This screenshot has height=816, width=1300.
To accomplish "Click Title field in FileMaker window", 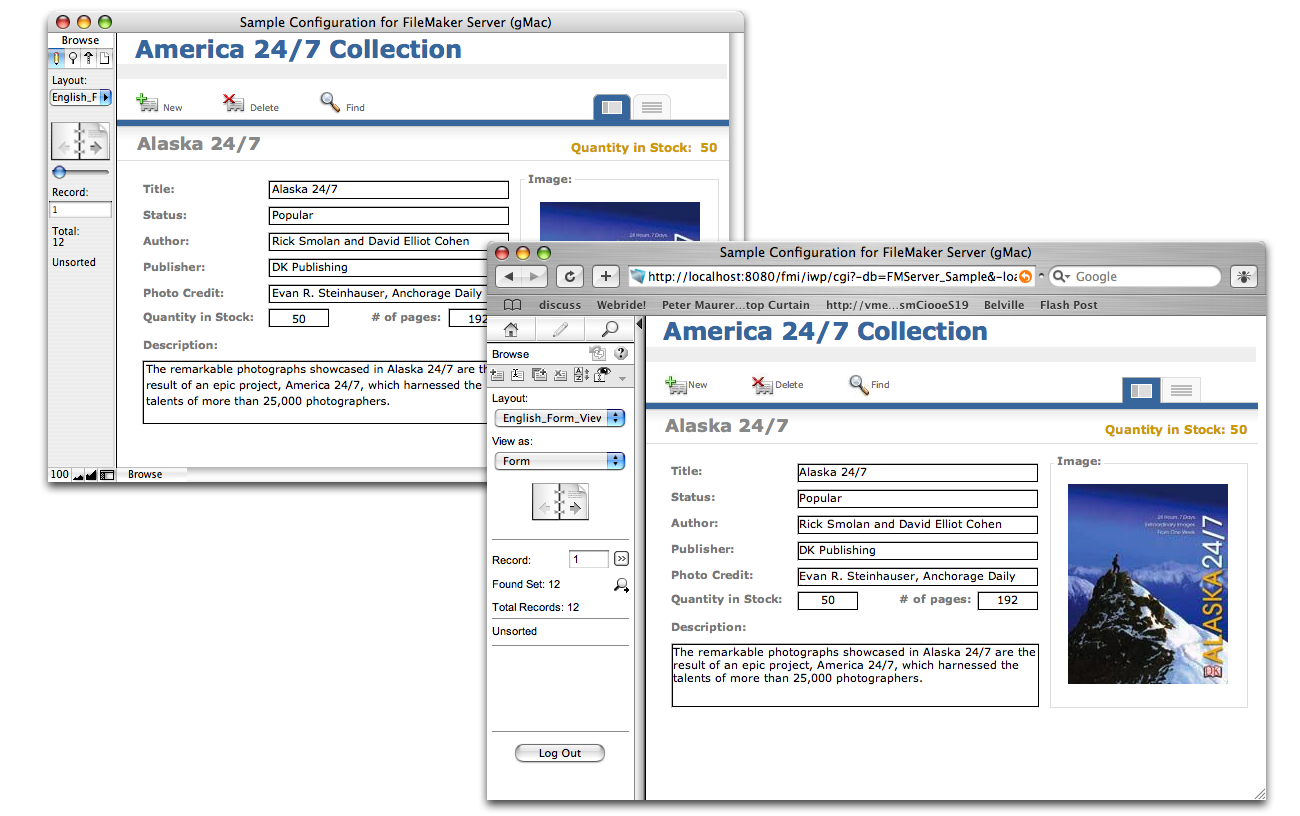I will pos(389,189).
